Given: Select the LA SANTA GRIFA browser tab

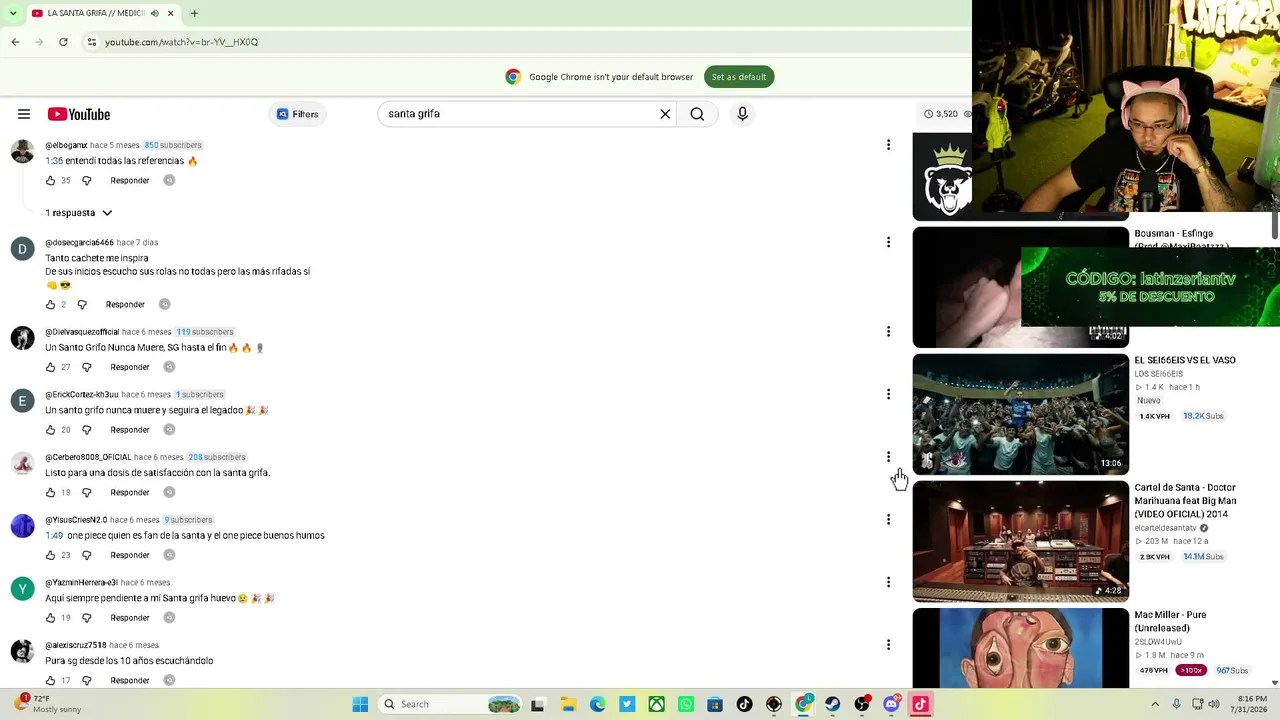Looking at the screenshot, I should tap(102, 13).
